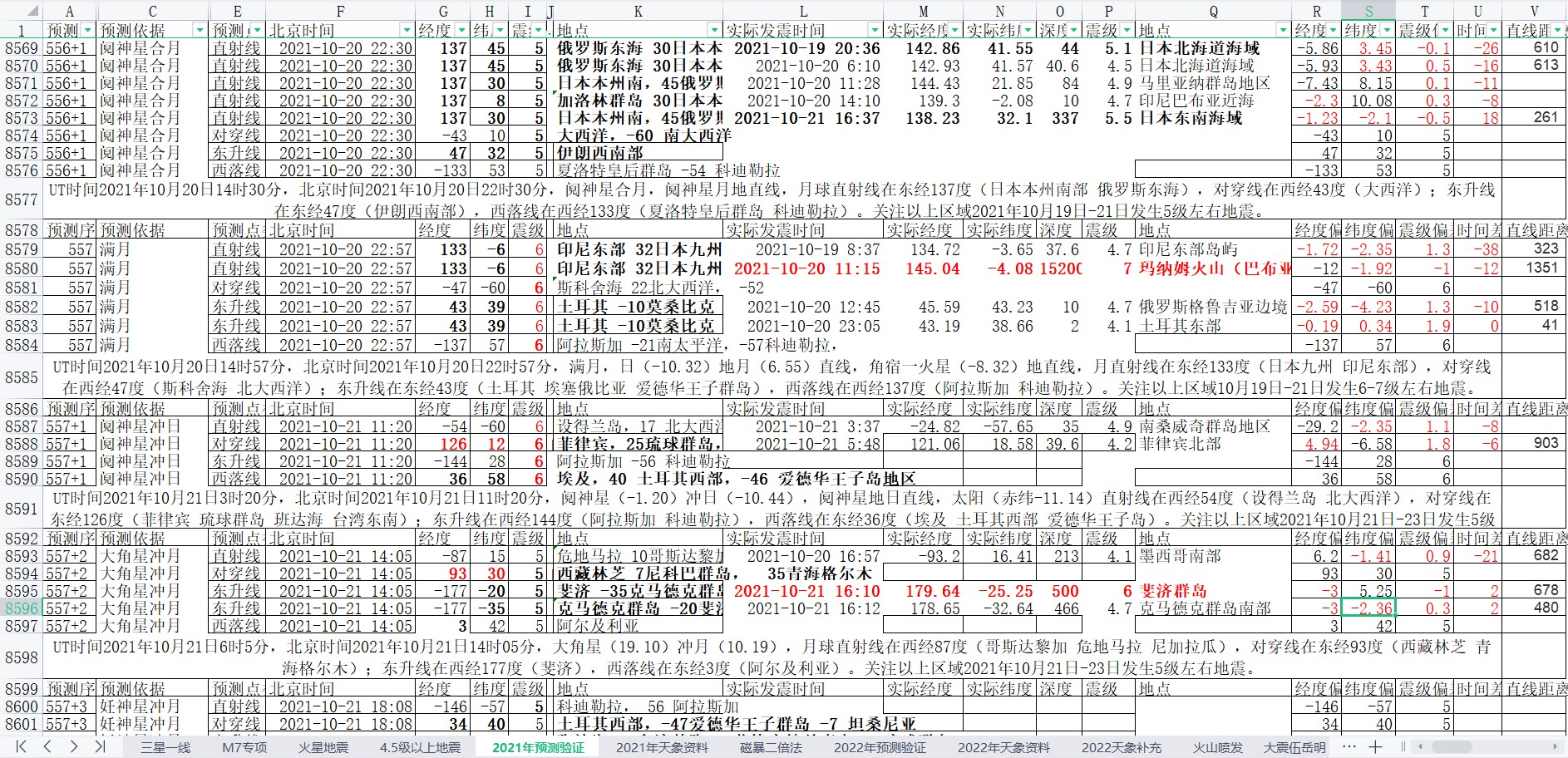Open filter dropdown for column R 经度
Viewport: 1568px width, 758px height.
click(1333, 31)
